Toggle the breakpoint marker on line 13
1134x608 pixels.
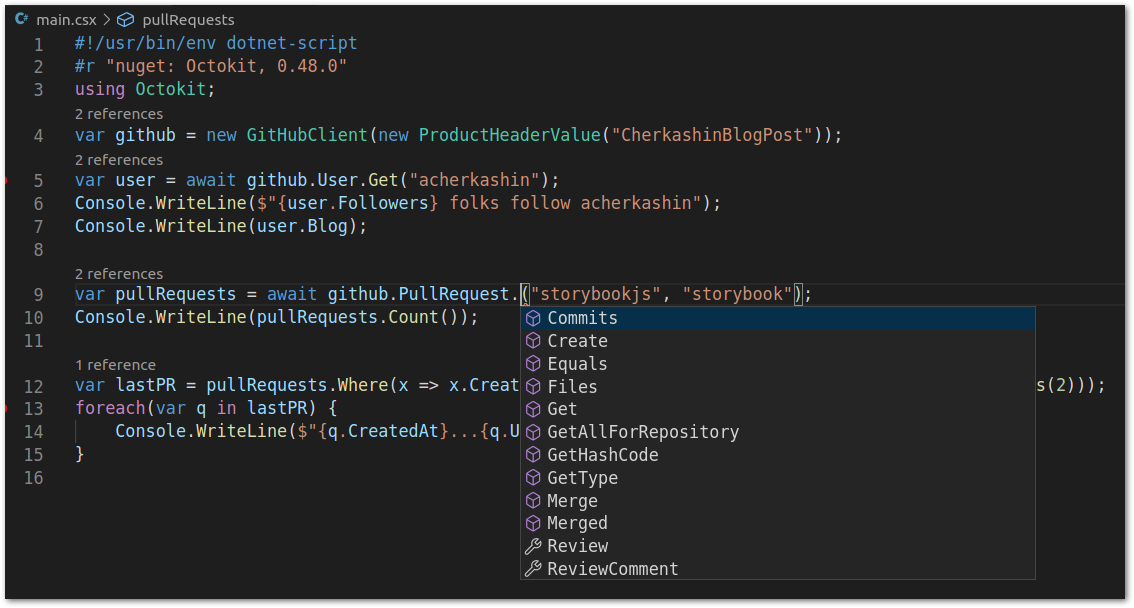(7, 409)
